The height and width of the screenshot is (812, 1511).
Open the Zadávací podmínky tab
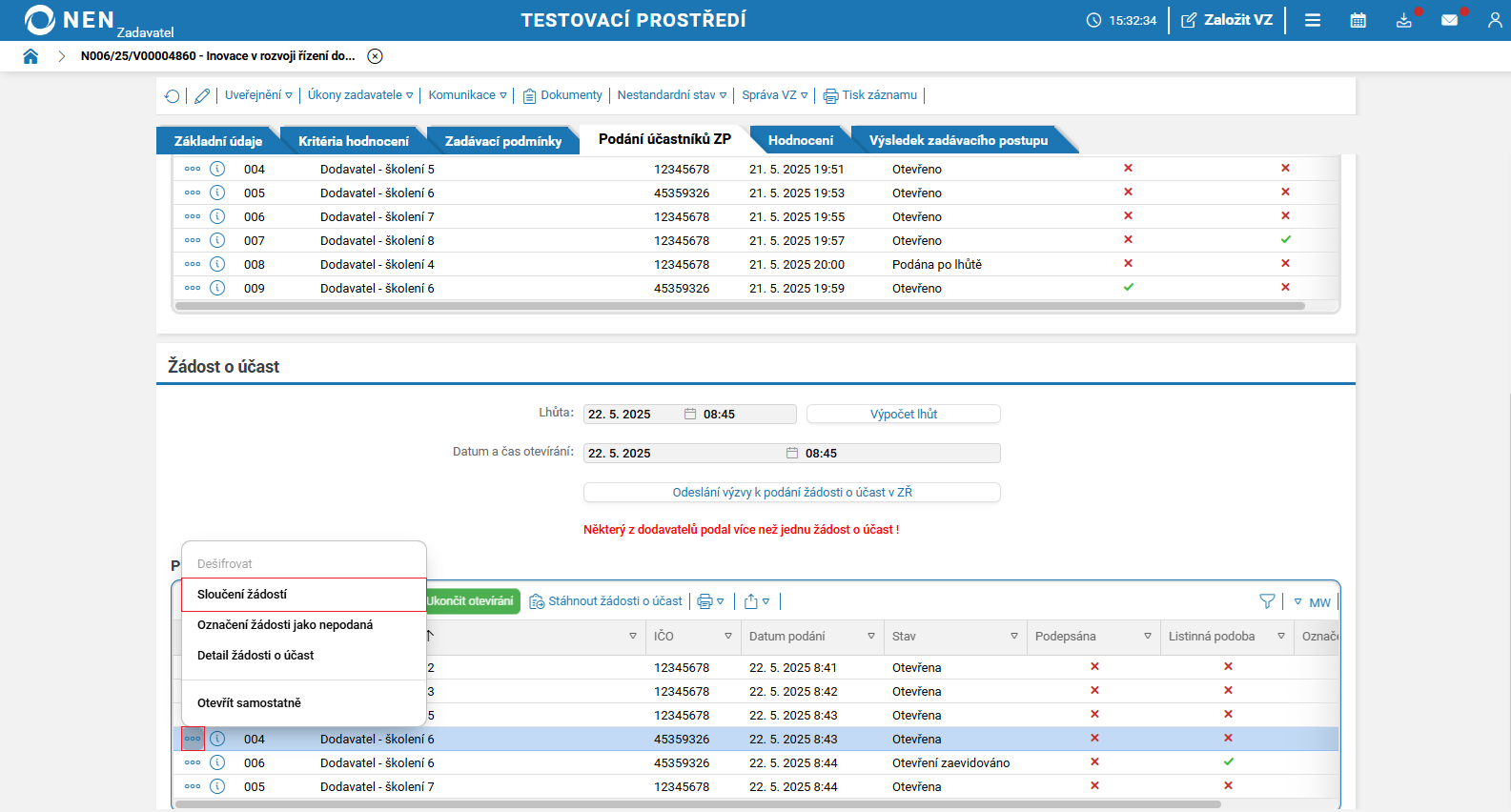pyautogui.click(x=503, y=140)
